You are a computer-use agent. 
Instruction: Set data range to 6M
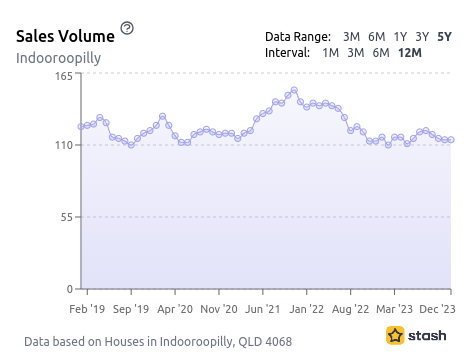(376, 37)
